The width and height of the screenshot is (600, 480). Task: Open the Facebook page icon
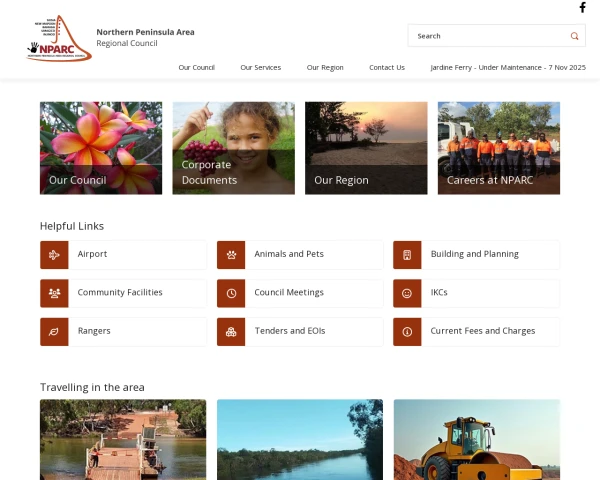click(x=583, y=8)
